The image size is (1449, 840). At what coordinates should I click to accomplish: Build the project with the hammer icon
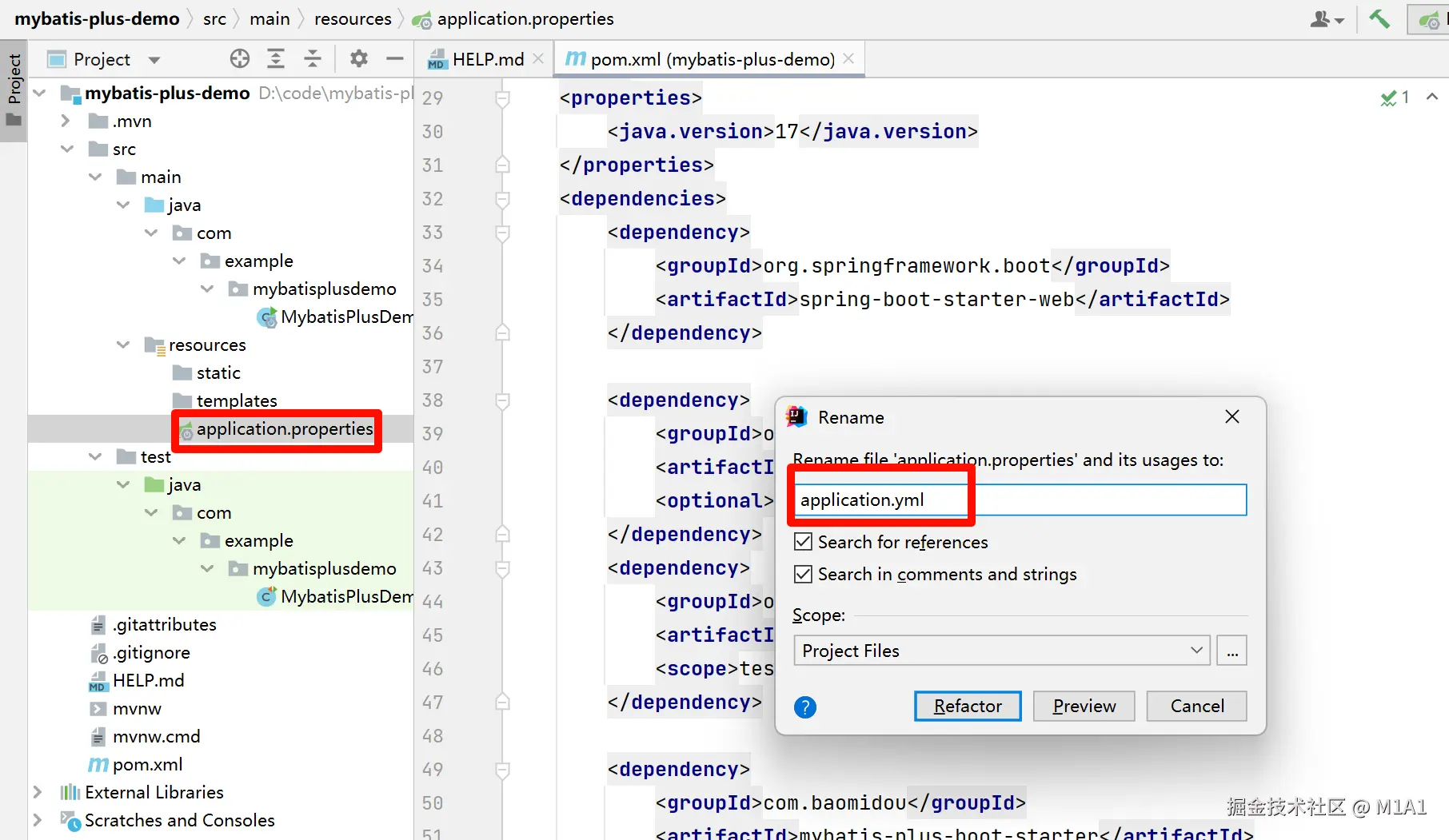click(1379, 18)
